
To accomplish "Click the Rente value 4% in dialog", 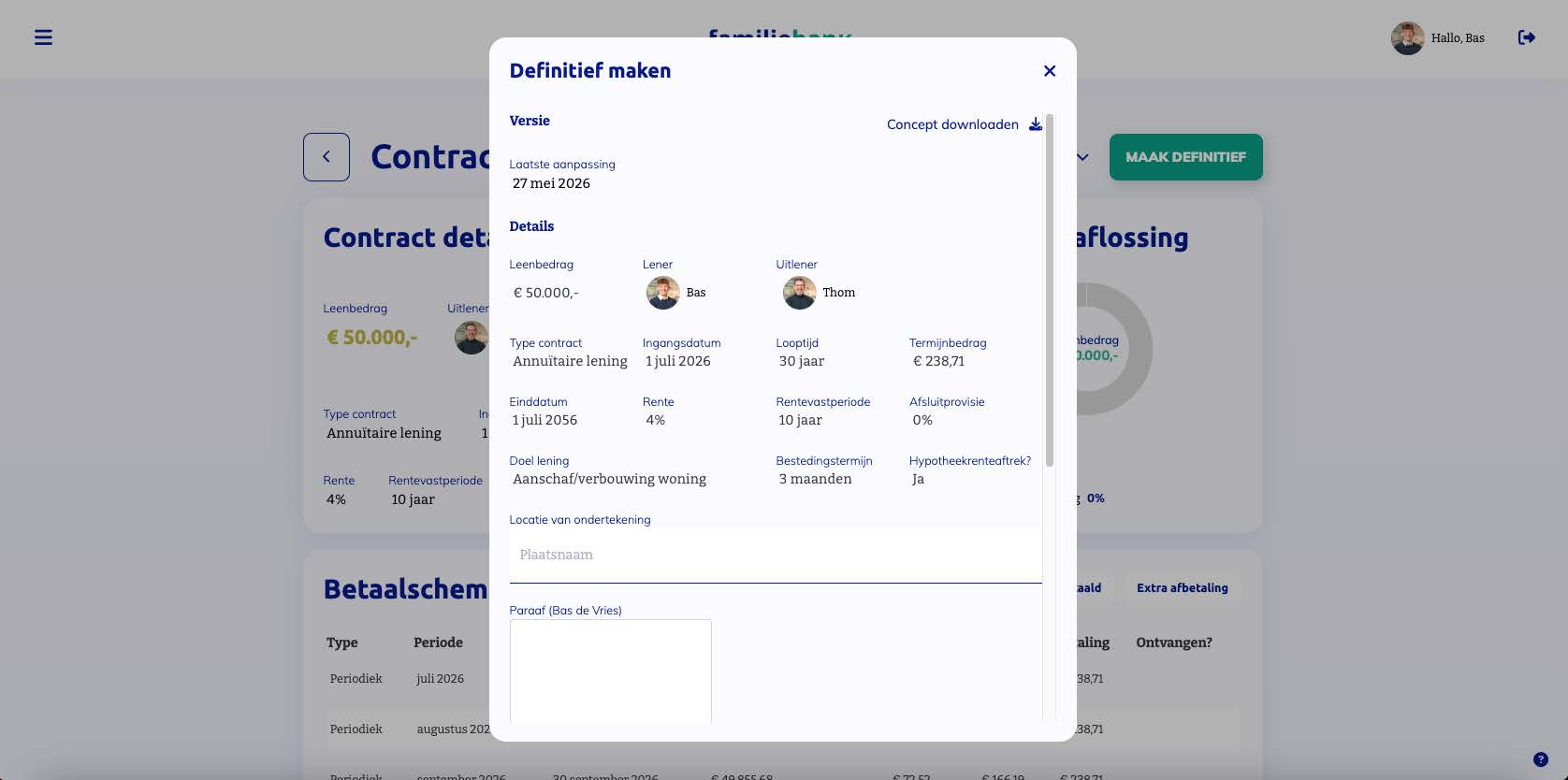I will coord(655,420).
